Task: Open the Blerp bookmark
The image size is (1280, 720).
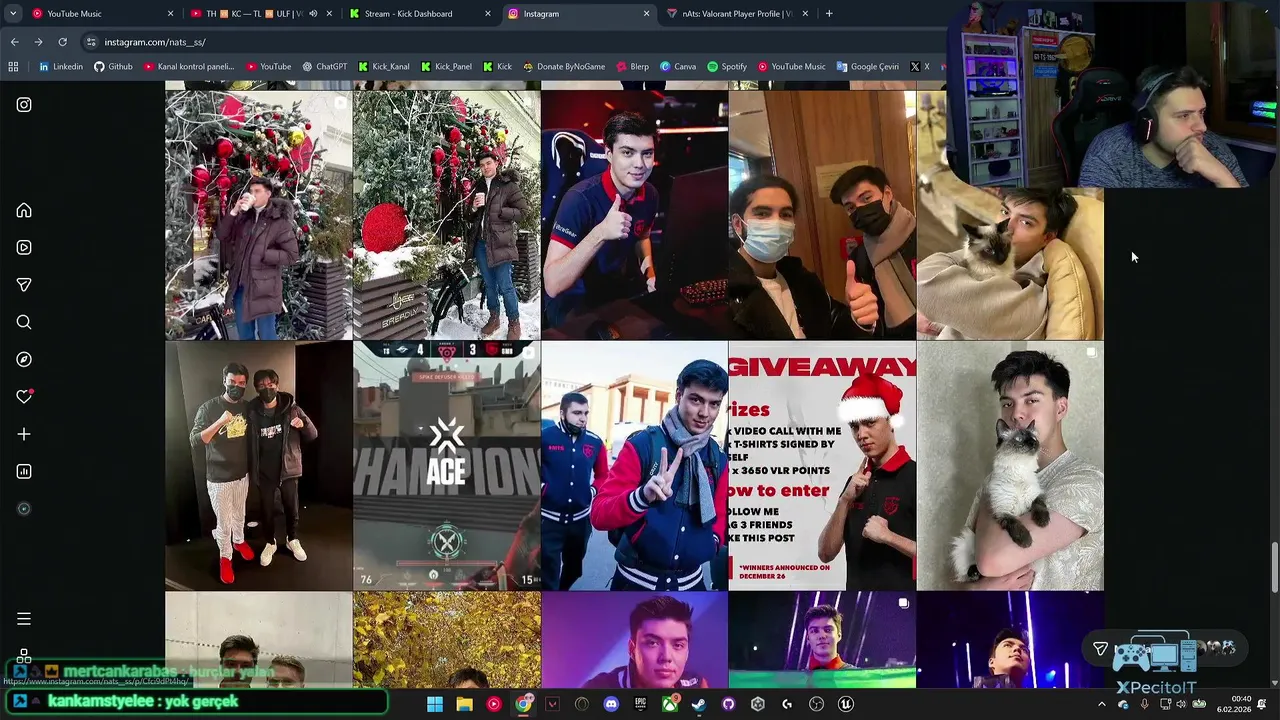Action: tap(631, 67)
